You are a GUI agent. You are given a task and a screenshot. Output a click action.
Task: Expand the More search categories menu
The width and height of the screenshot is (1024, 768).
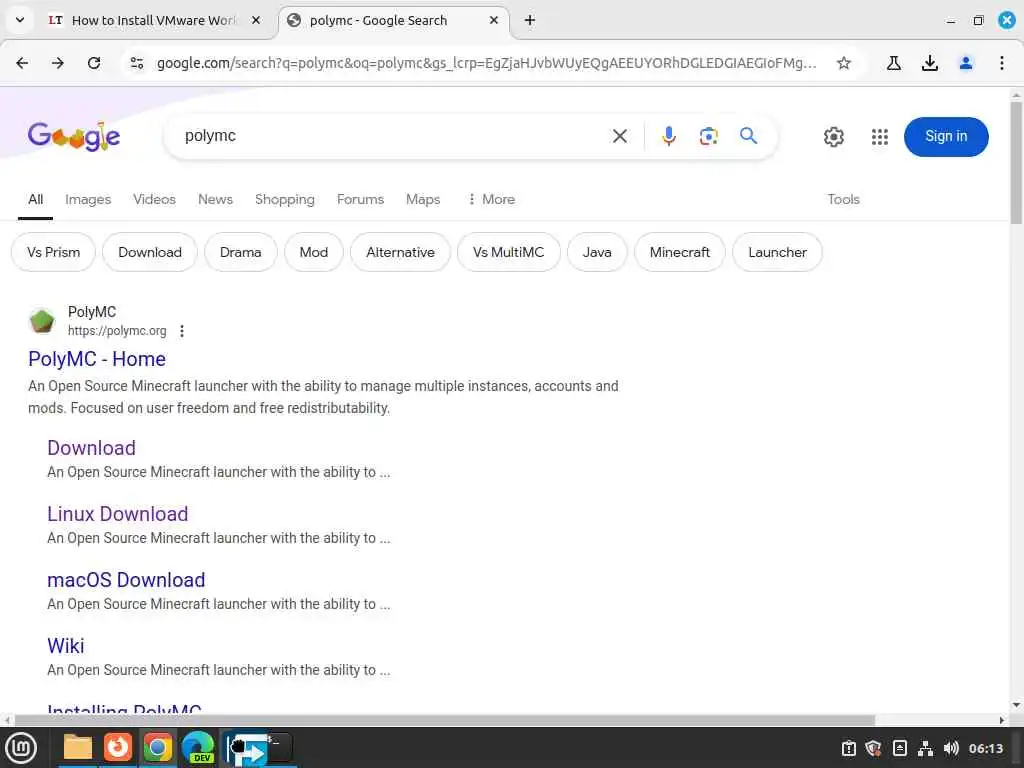point(491,199)
